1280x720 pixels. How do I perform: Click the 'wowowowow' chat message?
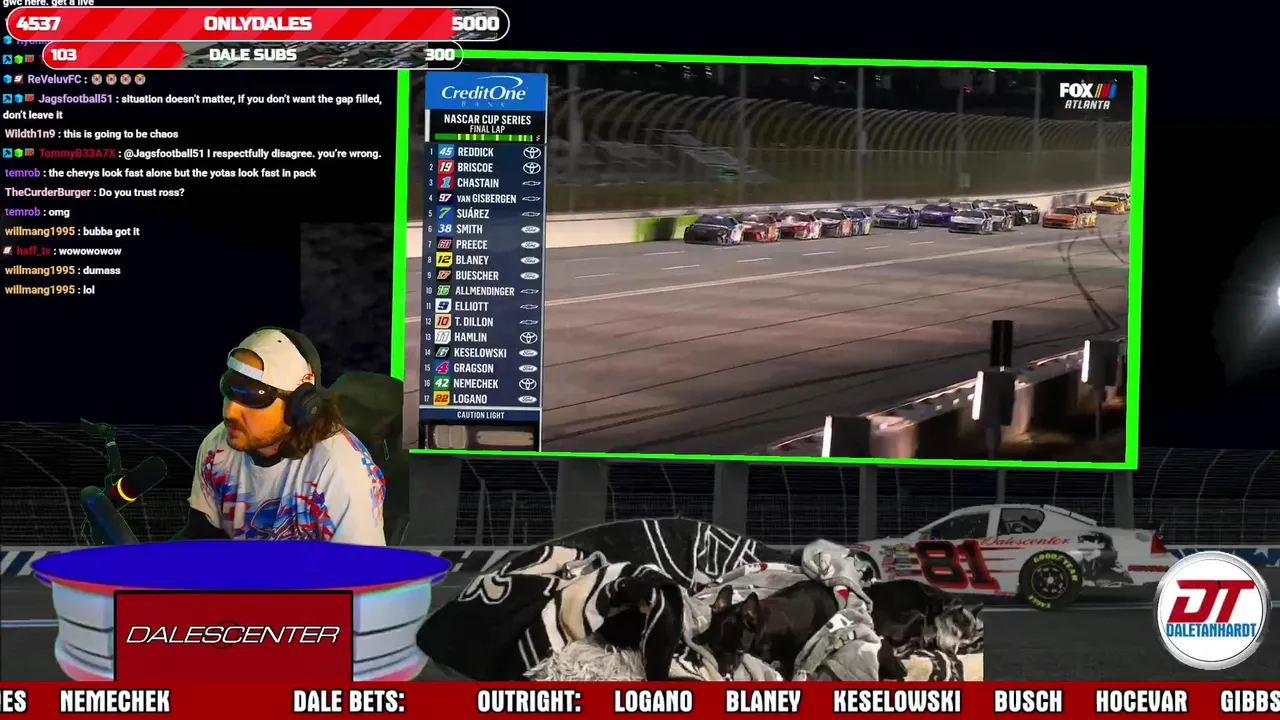coord(89,251)
